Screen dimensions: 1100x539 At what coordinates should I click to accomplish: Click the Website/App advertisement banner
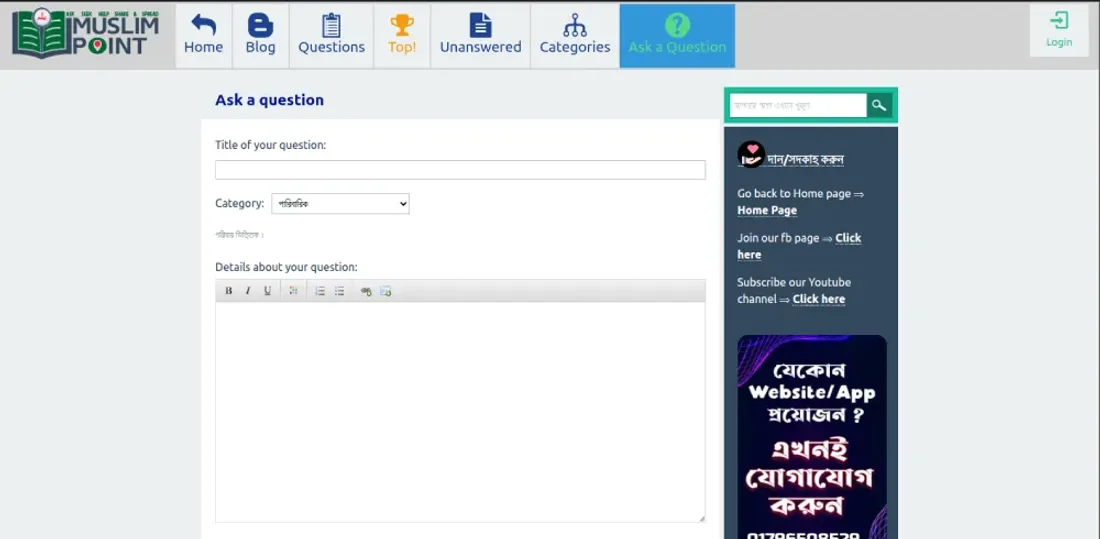812,437
